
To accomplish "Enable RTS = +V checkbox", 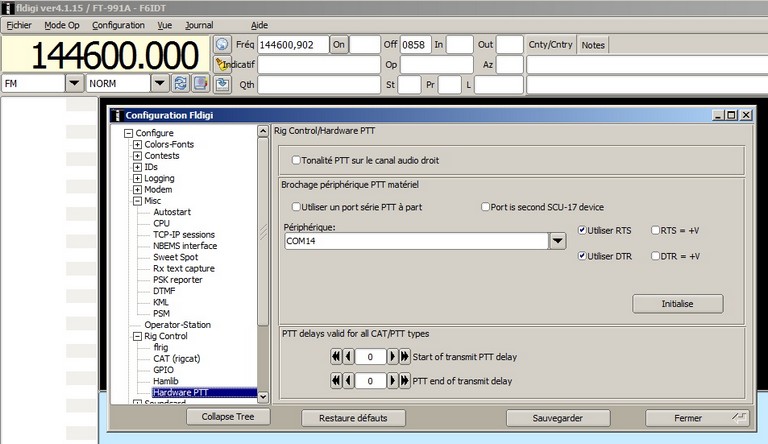I will pyautogui.click(x=655, y=230).
